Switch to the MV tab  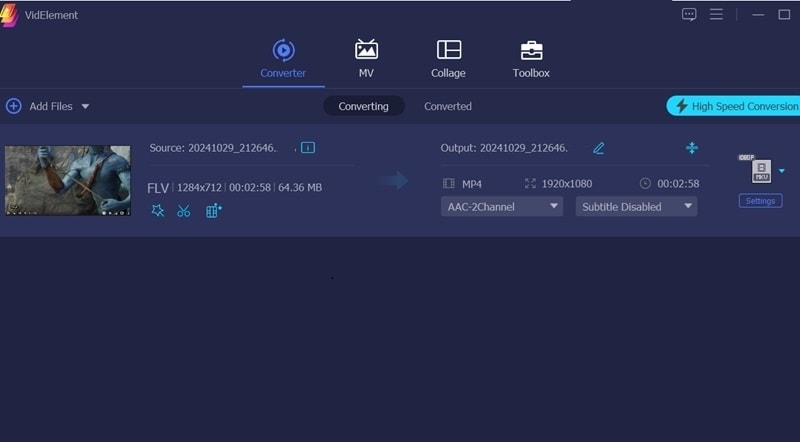(x=366, y=59)
